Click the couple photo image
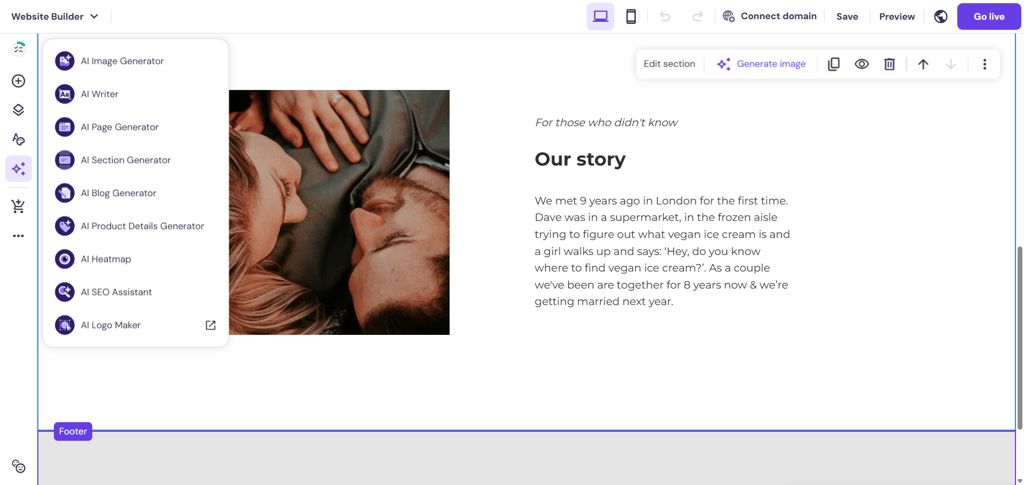The width and height of the screenshot is (1024, 485). (x=339, y=212)
